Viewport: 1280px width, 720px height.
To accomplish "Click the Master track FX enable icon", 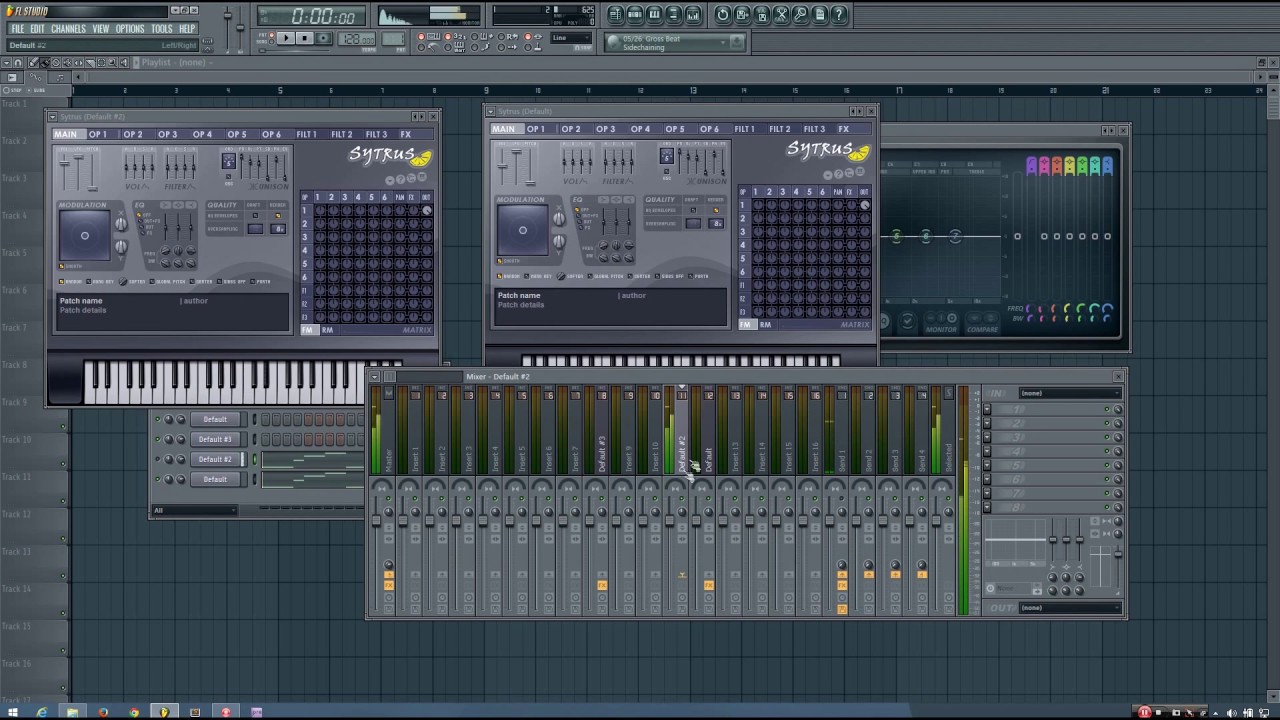I will click(389, 585).
